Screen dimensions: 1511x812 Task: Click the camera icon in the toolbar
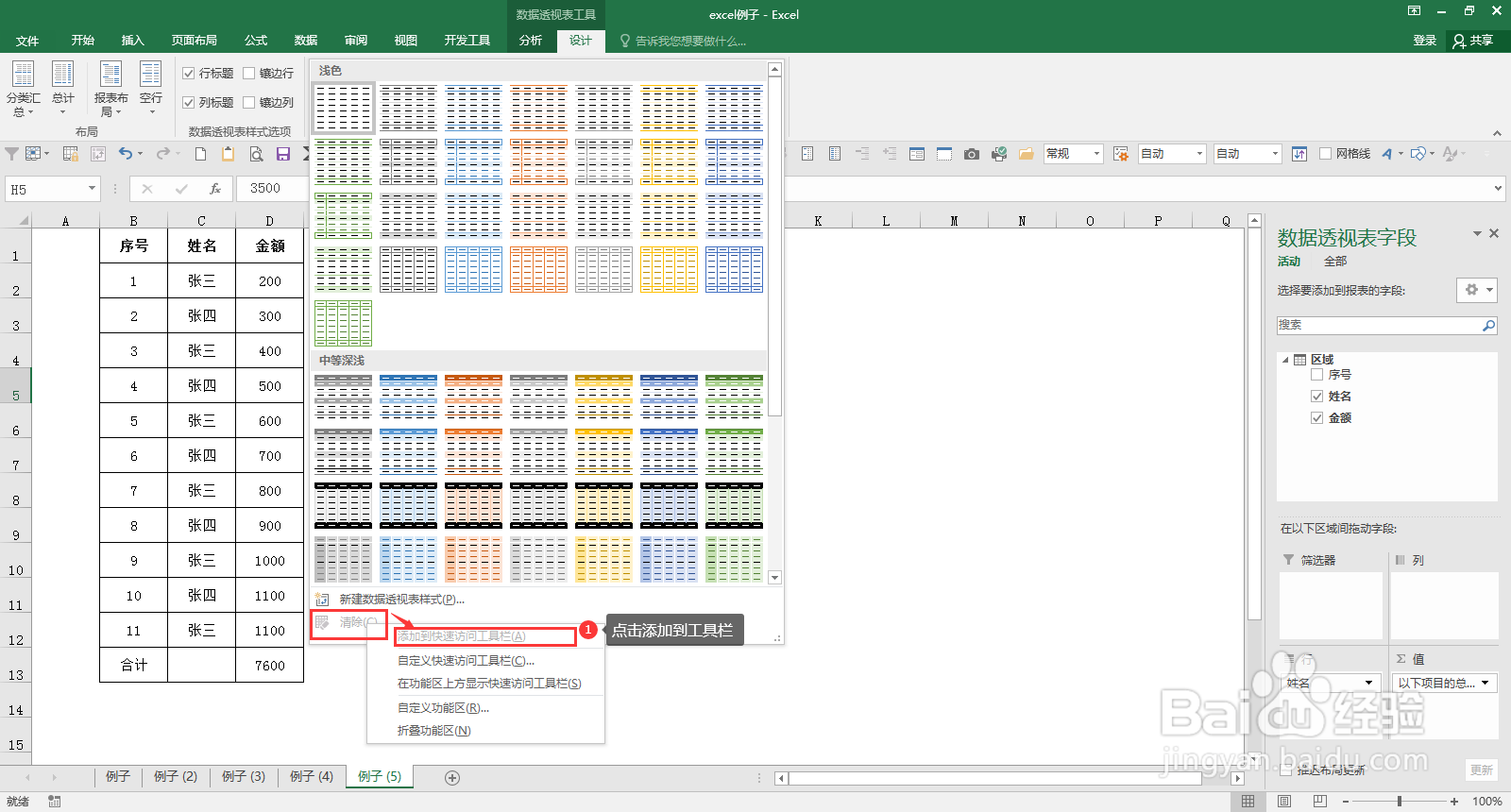click(971, 154)
